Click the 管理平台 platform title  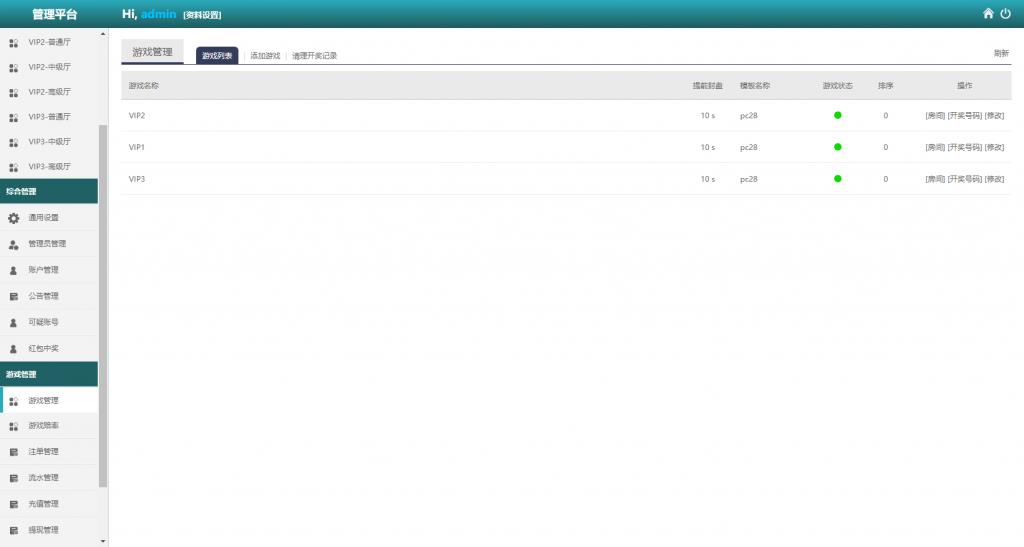[x=55, y=14]
